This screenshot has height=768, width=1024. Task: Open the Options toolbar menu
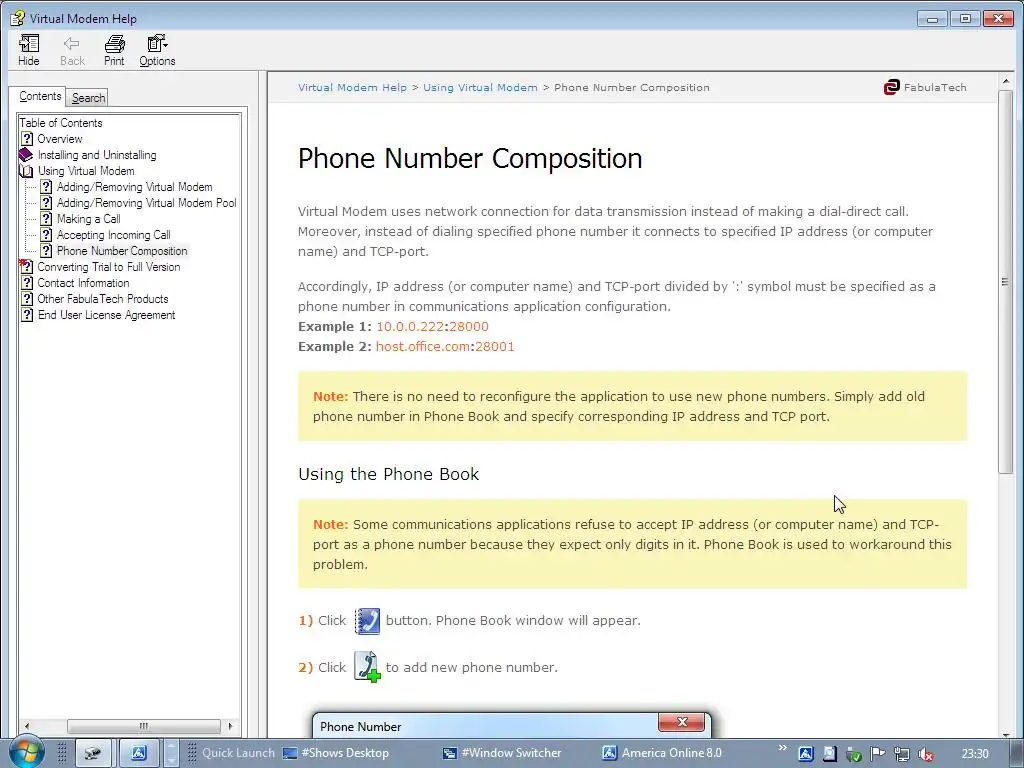pos(157,50)
